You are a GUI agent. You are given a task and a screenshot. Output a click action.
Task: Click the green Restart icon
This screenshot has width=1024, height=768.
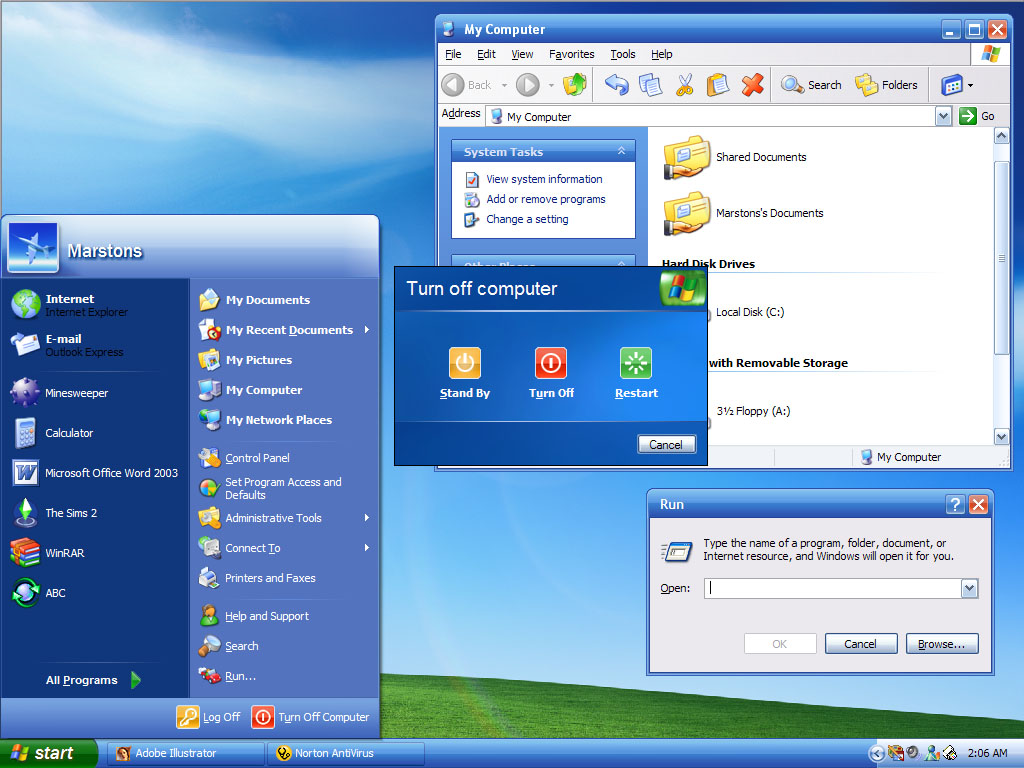click(636, 363)
